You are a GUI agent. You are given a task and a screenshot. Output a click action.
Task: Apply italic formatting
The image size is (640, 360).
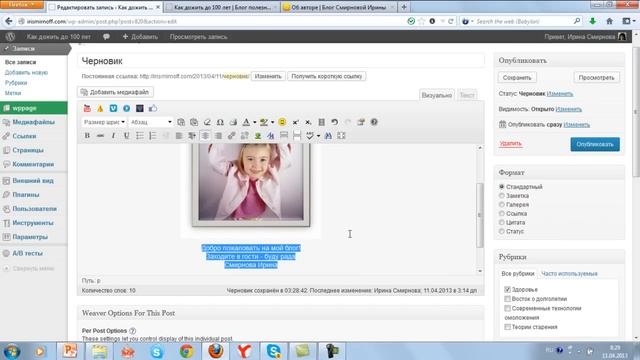113,136
